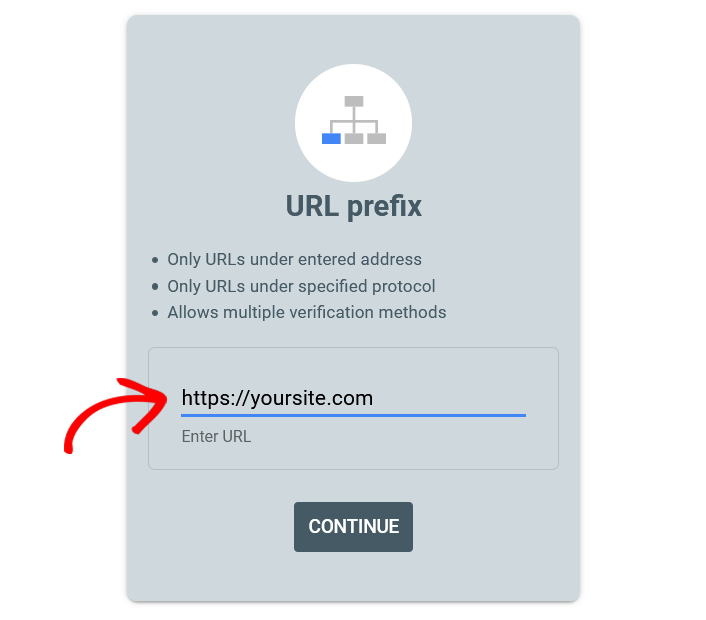Screen dimensions: 706x620
Task: Click the Enter URL helper label
Action: pyautogui.click(x=216, y=436)
